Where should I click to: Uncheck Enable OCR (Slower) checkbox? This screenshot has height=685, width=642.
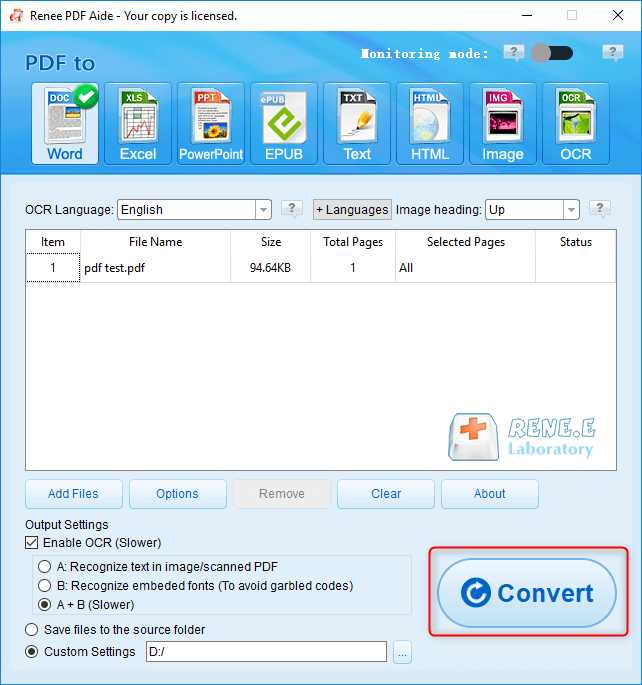(32, 543)
